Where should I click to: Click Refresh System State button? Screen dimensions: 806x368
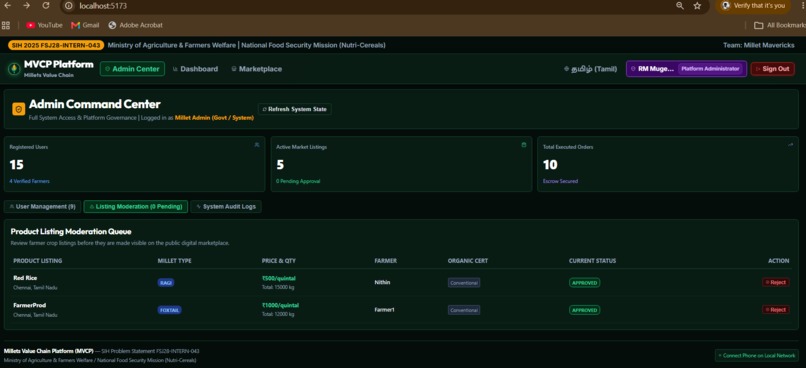tap(295, 109)
